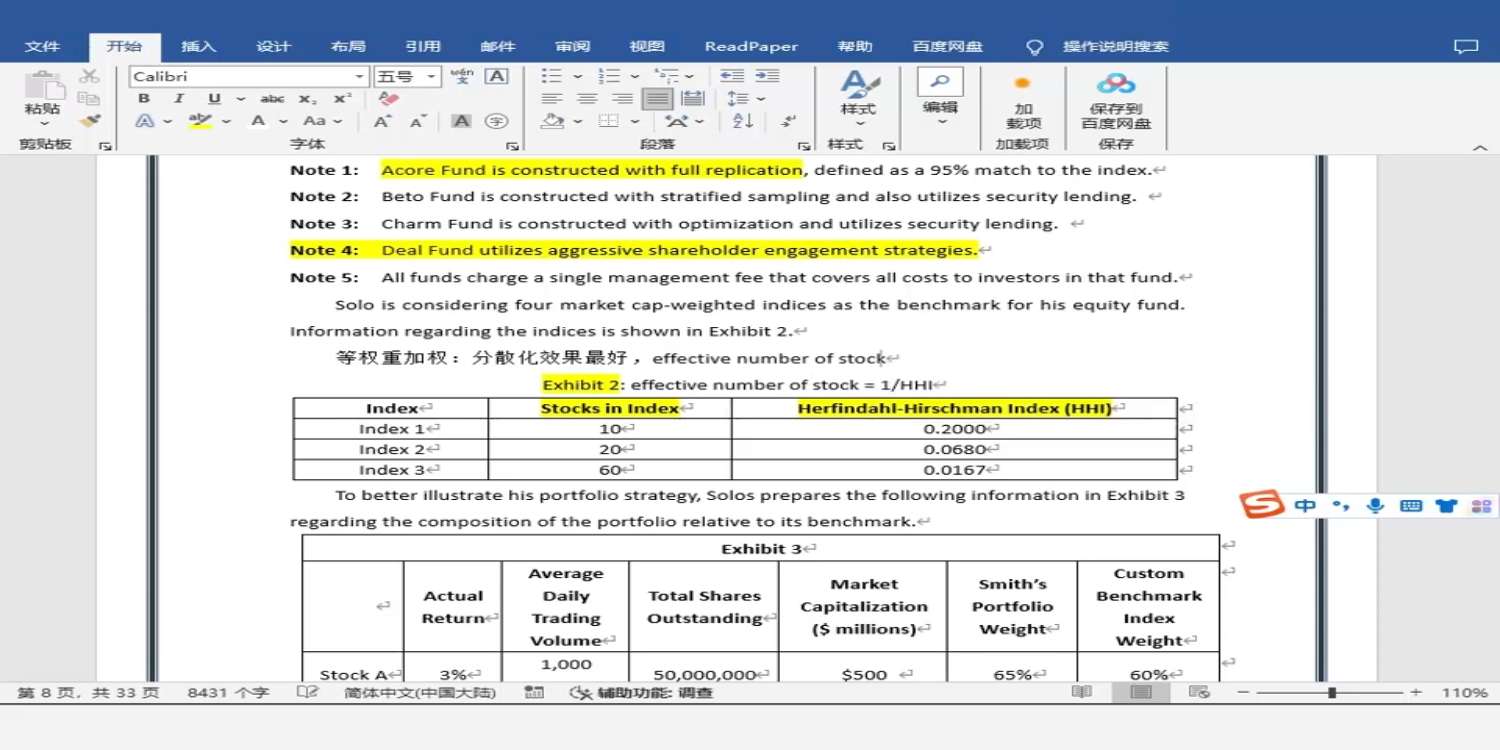Expand underline style dropdown arrow
Image resolution: width=1500 pixels, height=750 pixels.
[241, 99]
